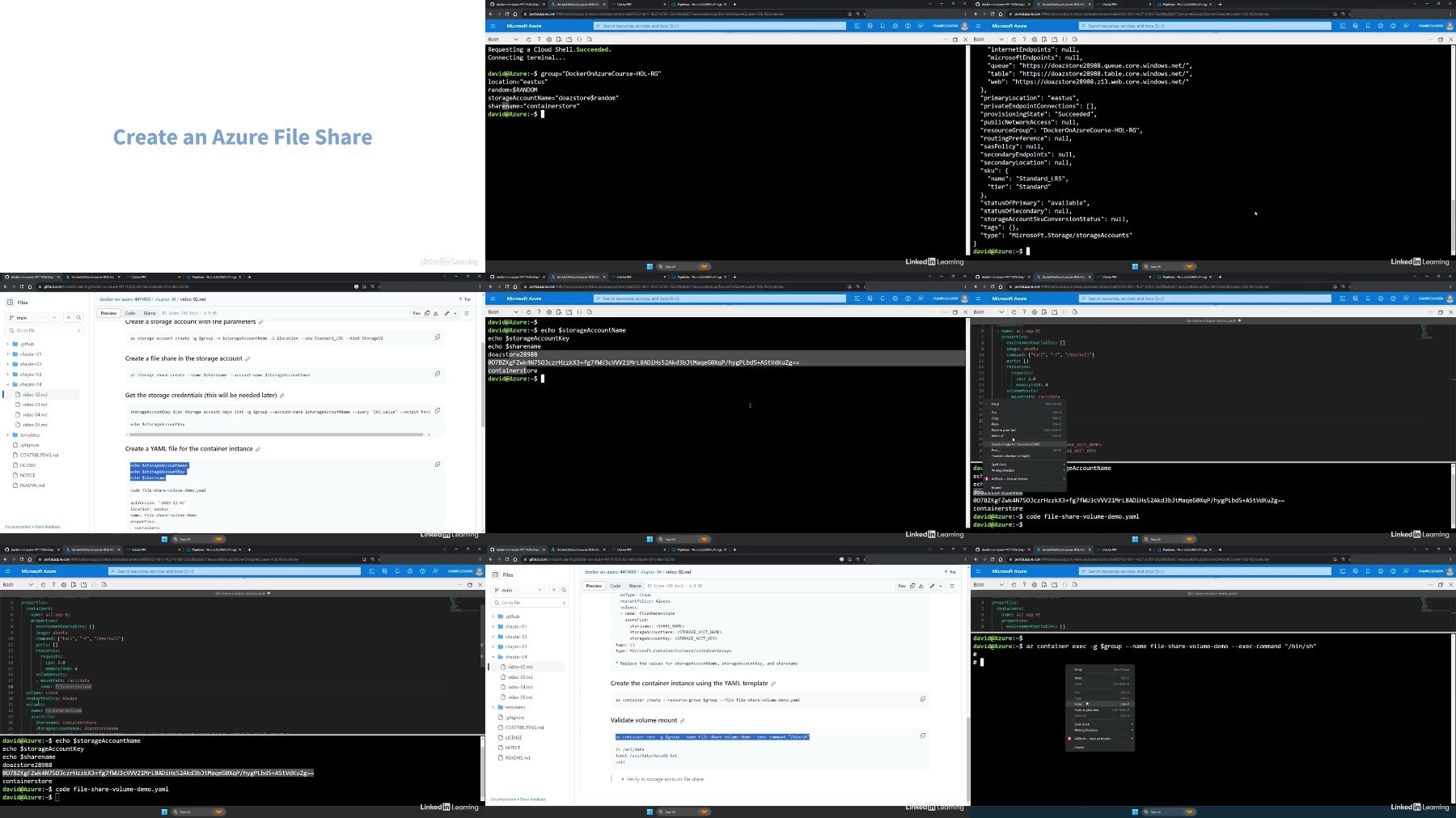This screenshot has width=1456, height=818.
Task: Open Cloud Shell settings gear in the 'Requesting a Cloud Shell' frame
Action: coord(549,39)
